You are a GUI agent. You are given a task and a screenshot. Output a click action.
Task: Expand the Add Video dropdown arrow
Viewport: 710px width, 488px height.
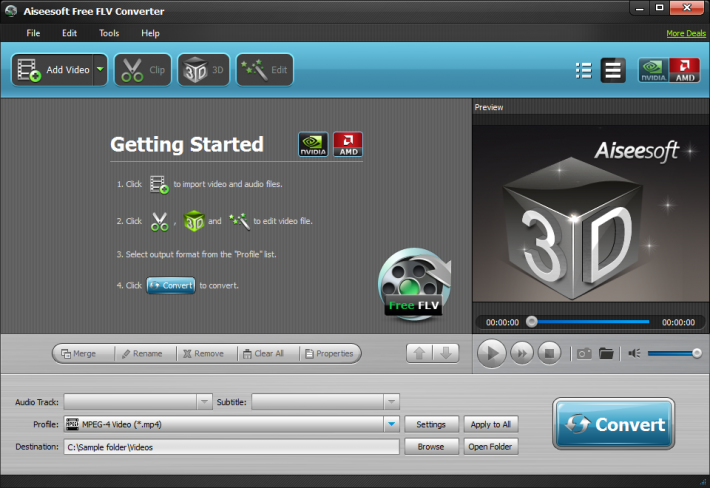101,70
